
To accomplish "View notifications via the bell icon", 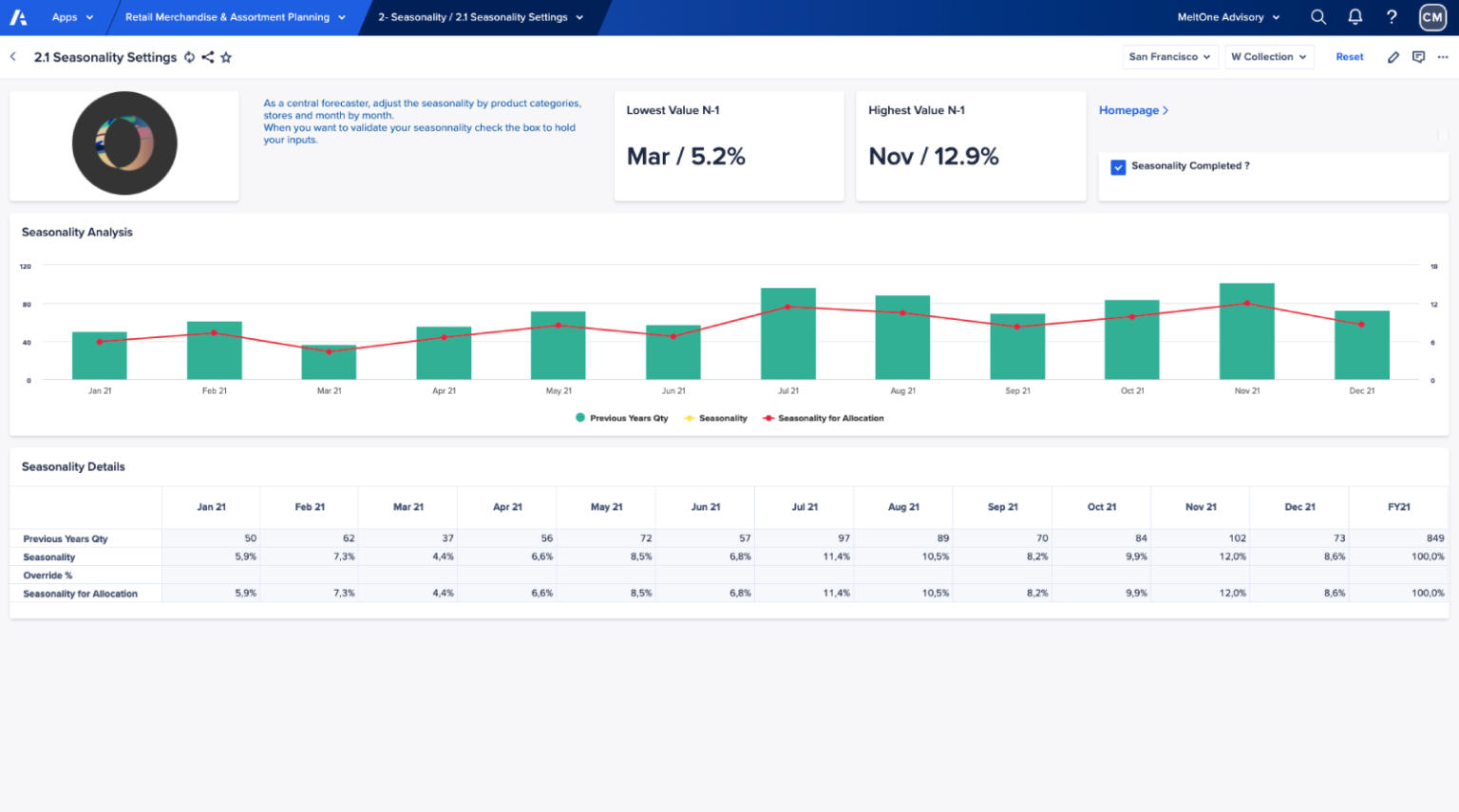I will point(1355,16).
